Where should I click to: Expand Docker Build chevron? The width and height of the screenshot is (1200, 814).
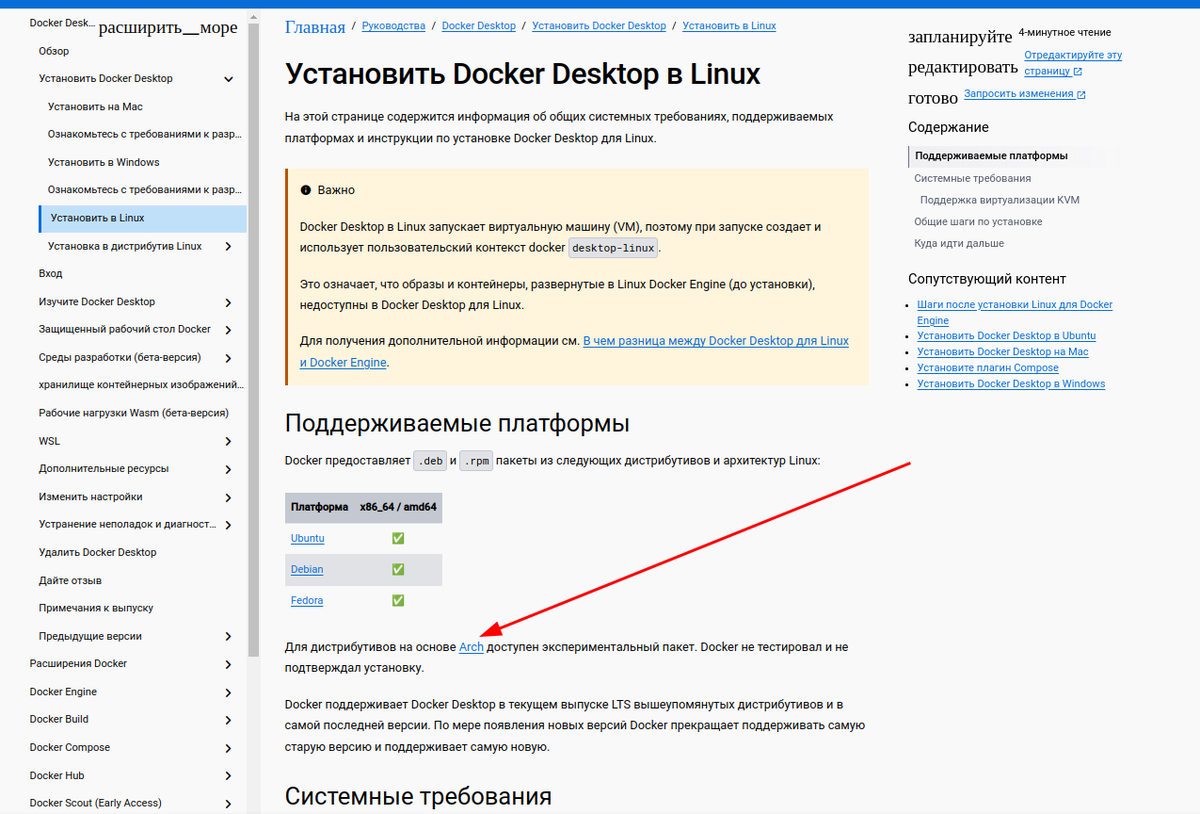[229, 720]
